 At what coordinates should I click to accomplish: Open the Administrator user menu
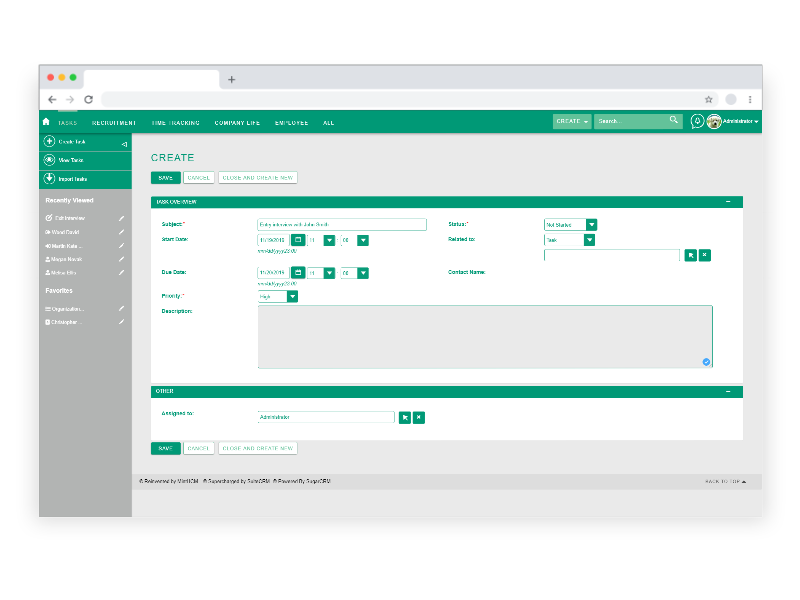click(740, 121)
